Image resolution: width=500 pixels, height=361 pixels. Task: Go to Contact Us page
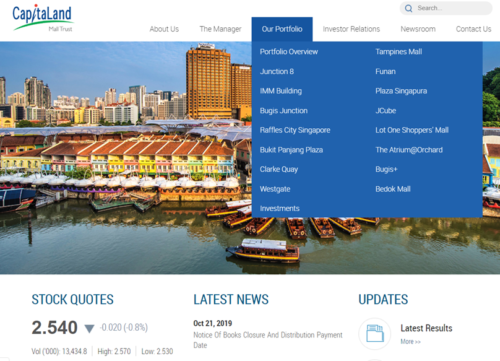click(473, 29)
